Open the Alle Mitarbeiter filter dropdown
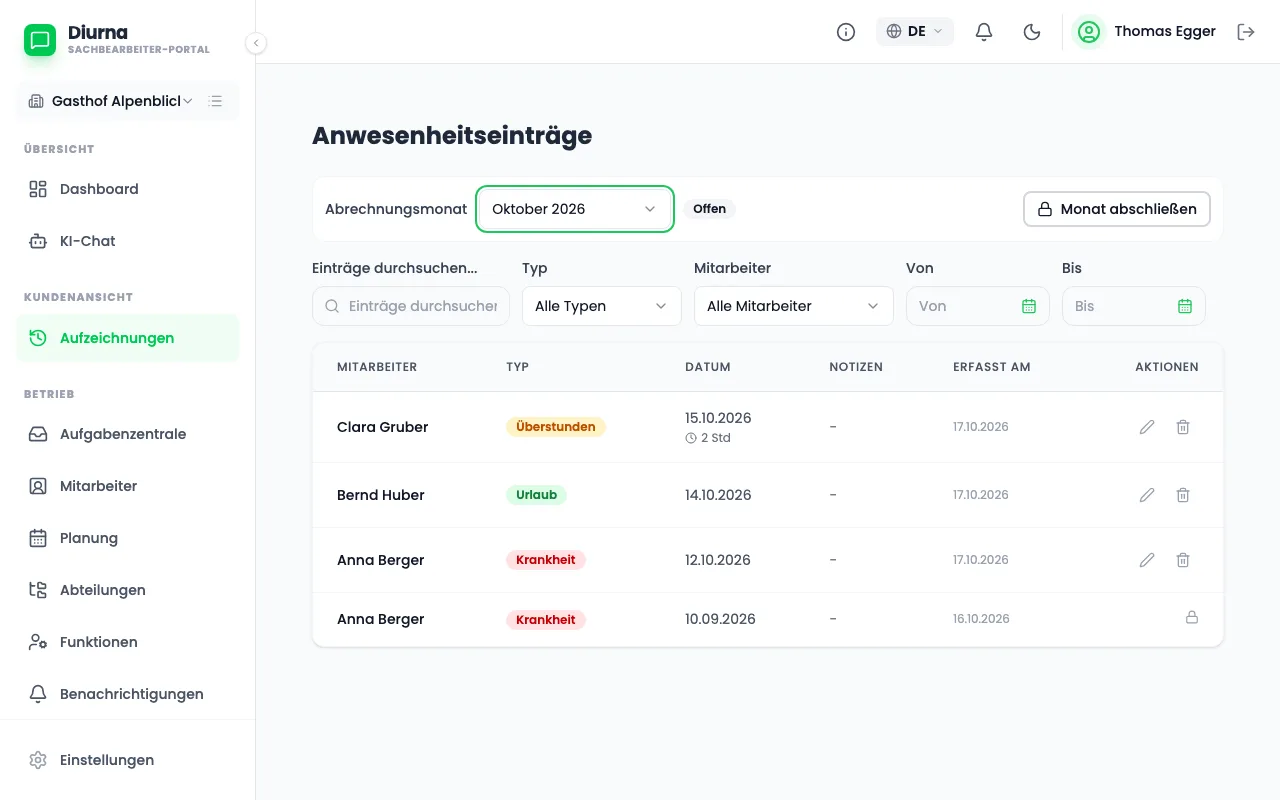The image size is (1280, 800). [x=794, y=306]
